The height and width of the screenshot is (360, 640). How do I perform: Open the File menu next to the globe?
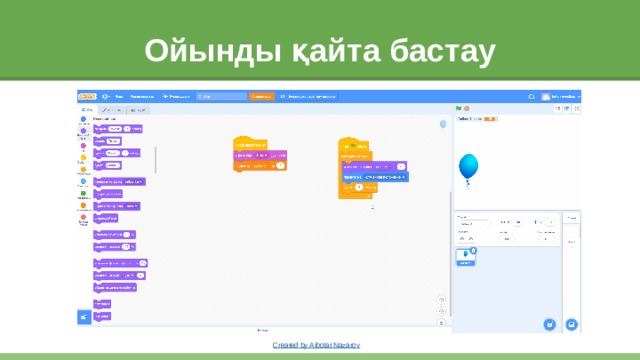pyautogui.click(x=119, y=96)
